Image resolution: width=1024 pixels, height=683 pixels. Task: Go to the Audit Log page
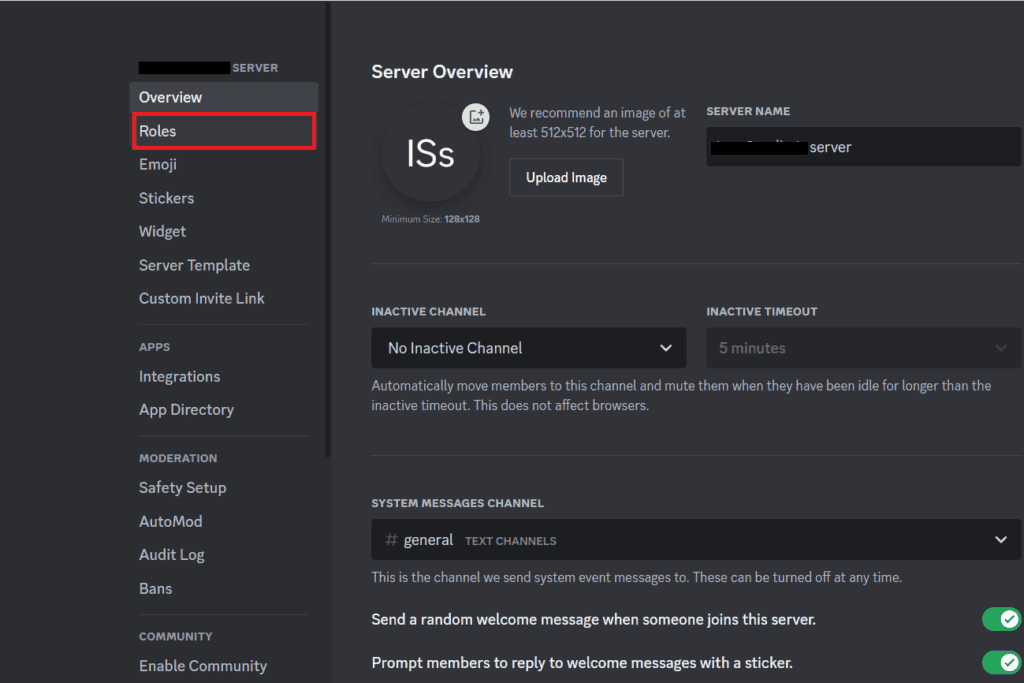coord(172,555)
